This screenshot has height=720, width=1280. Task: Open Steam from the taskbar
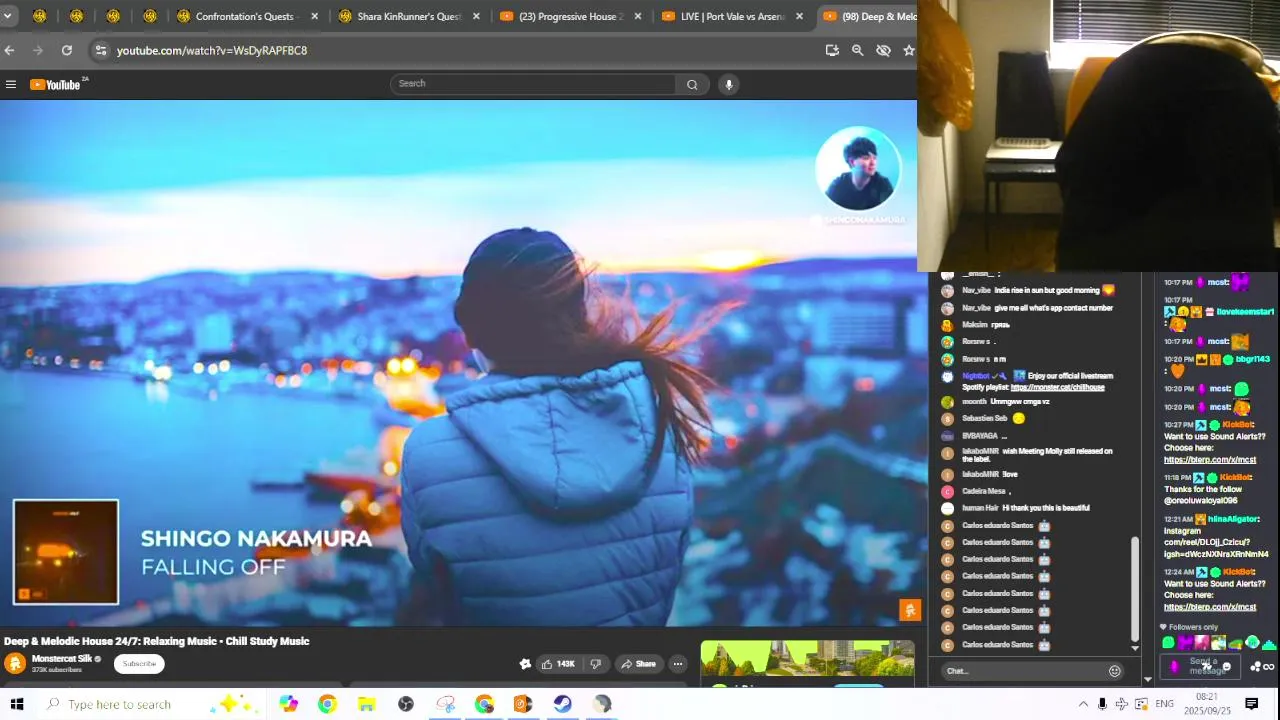click(562, 704)
